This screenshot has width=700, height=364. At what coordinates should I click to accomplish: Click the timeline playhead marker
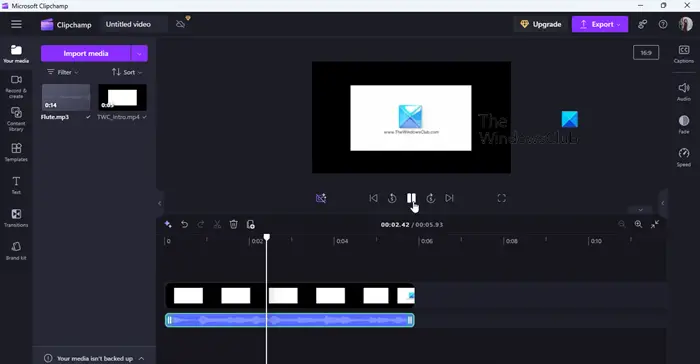point(267,237)
